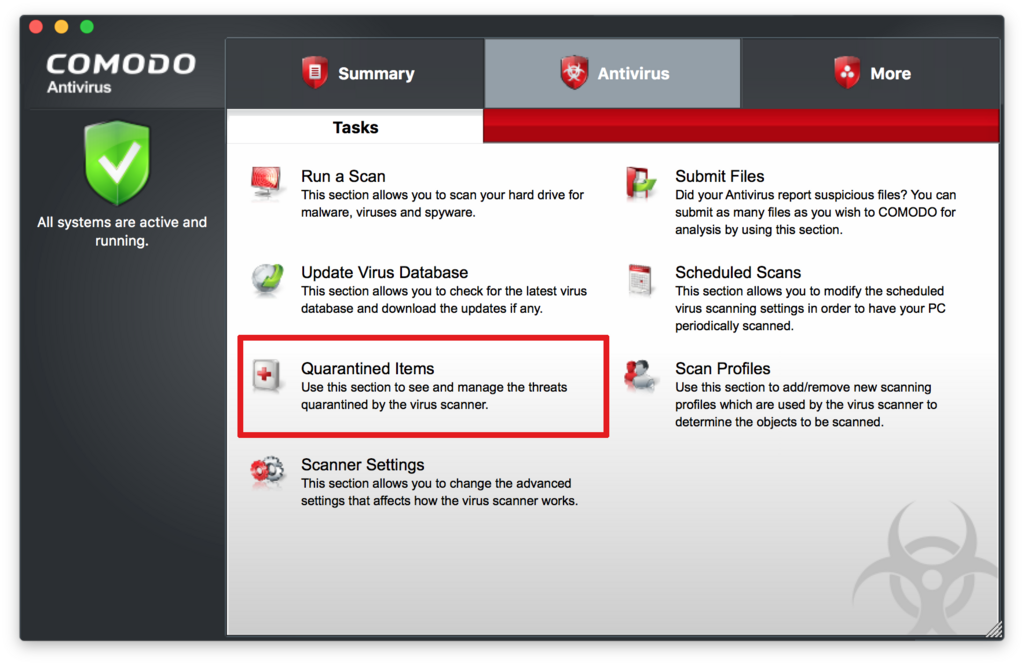1024x665 pixels.
Task: Click the Antivirus tab biohazard shield icon
Action: click(574, 72)
